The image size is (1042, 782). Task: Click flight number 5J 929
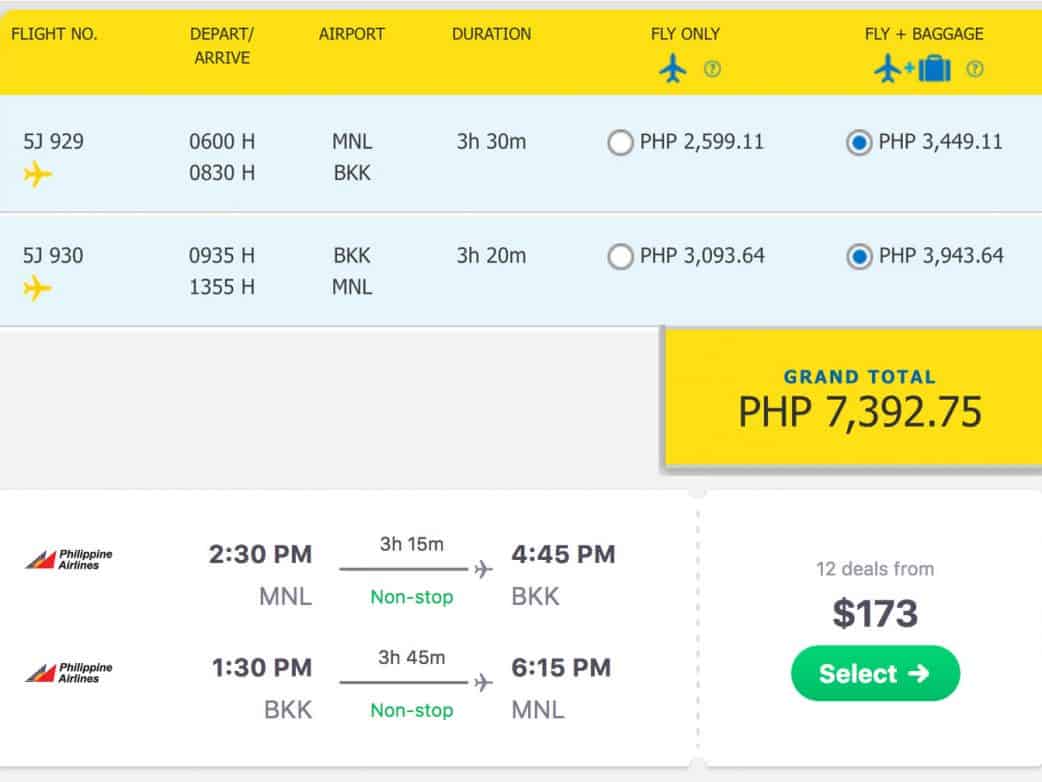click(54, 142)
